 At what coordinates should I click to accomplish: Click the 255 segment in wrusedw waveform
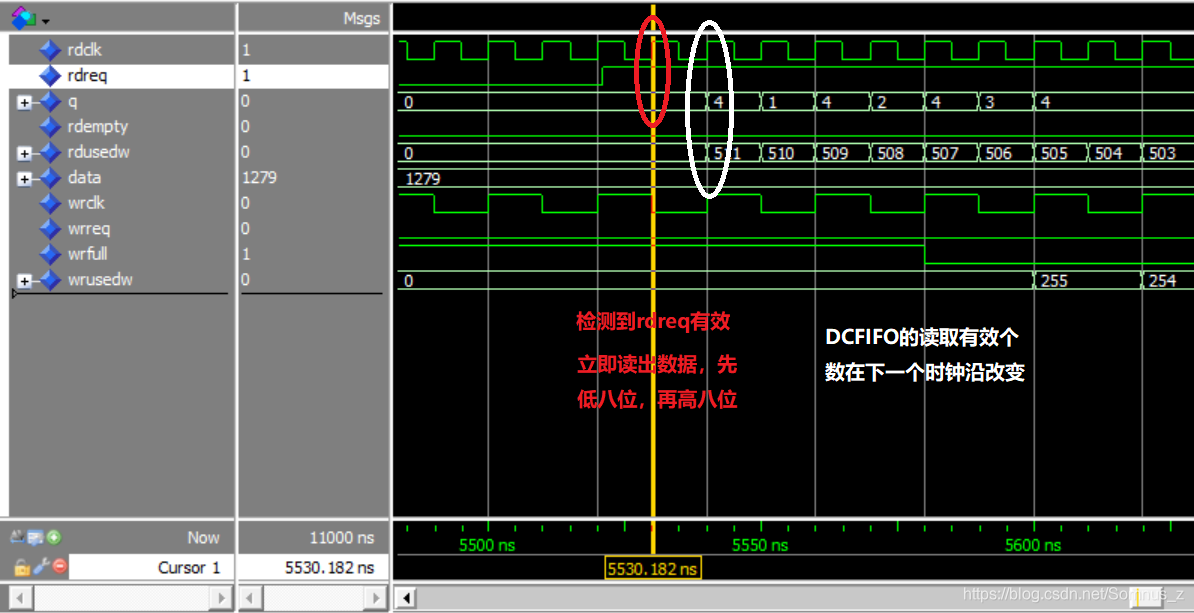[1087, 280]
